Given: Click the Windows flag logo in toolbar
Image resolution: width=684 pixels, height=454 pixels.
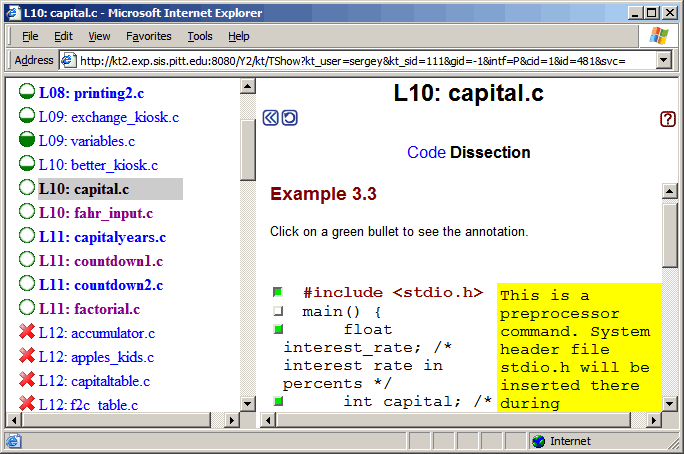Looking at the screenshot, I should tap(659, 36).
